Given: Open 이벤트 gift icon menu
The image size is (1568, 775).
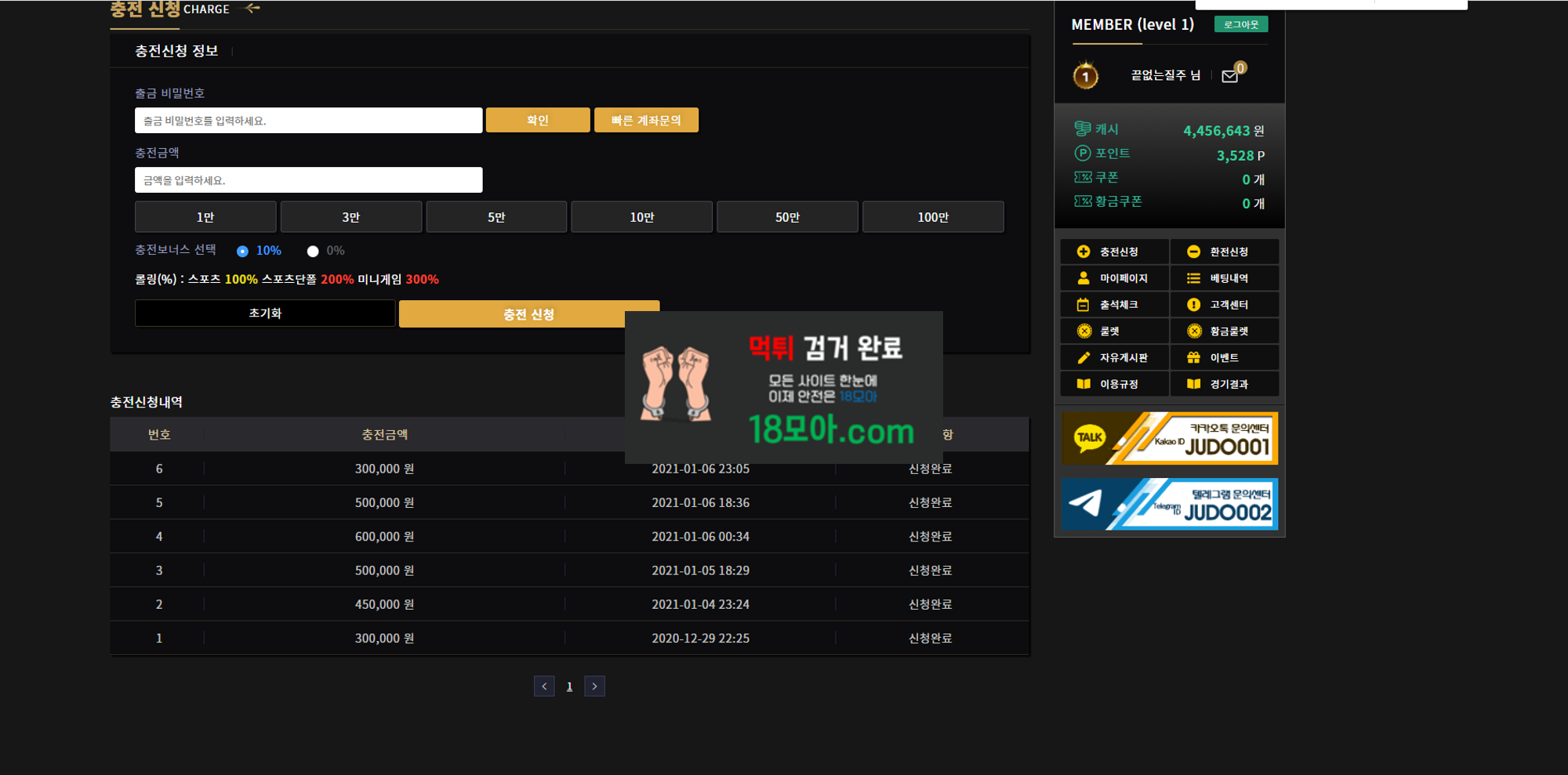Looking at the screenshot, I should (1224, 357).
